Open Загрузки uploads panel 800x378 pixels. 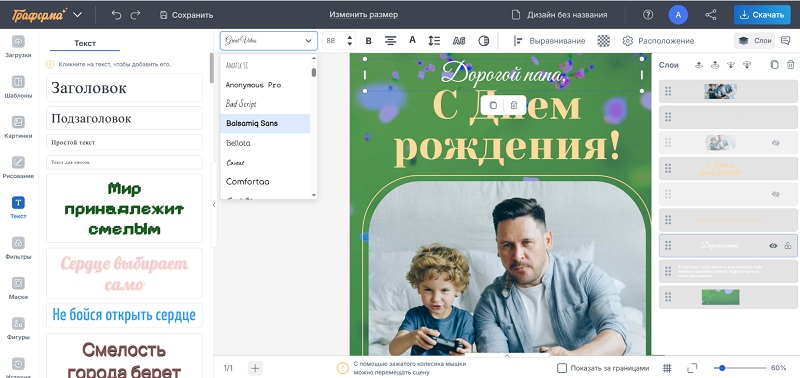(x=18, y=46)
